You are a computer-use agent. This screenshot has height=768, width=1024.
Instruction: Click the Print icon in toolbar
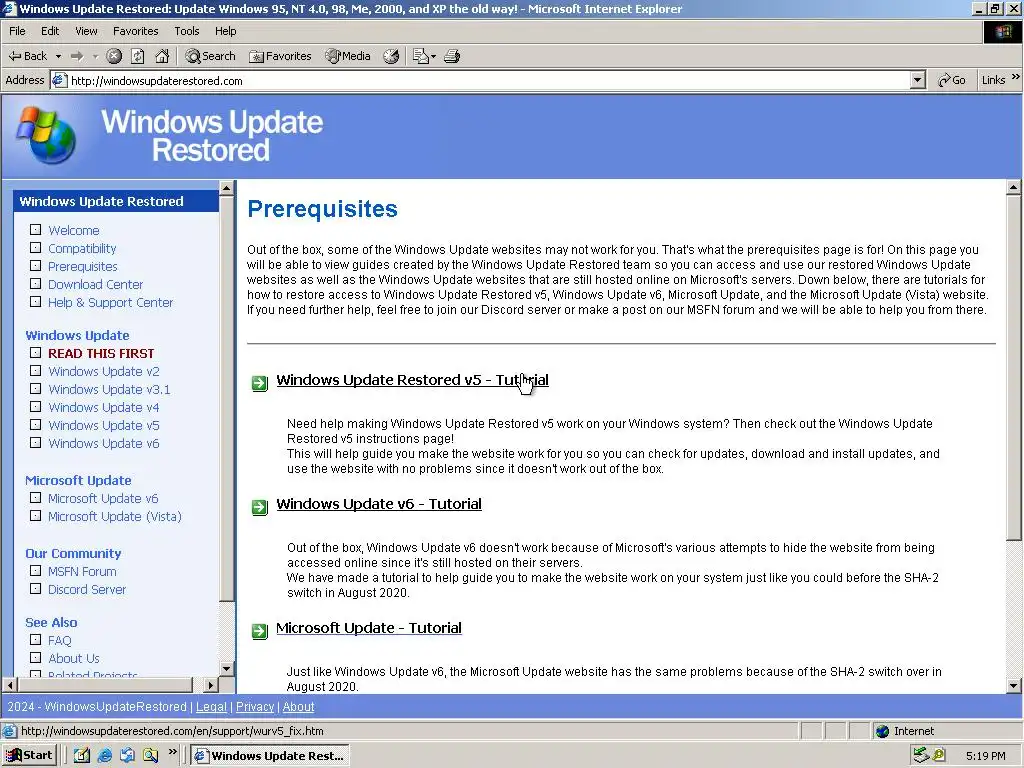pos(452,56)
